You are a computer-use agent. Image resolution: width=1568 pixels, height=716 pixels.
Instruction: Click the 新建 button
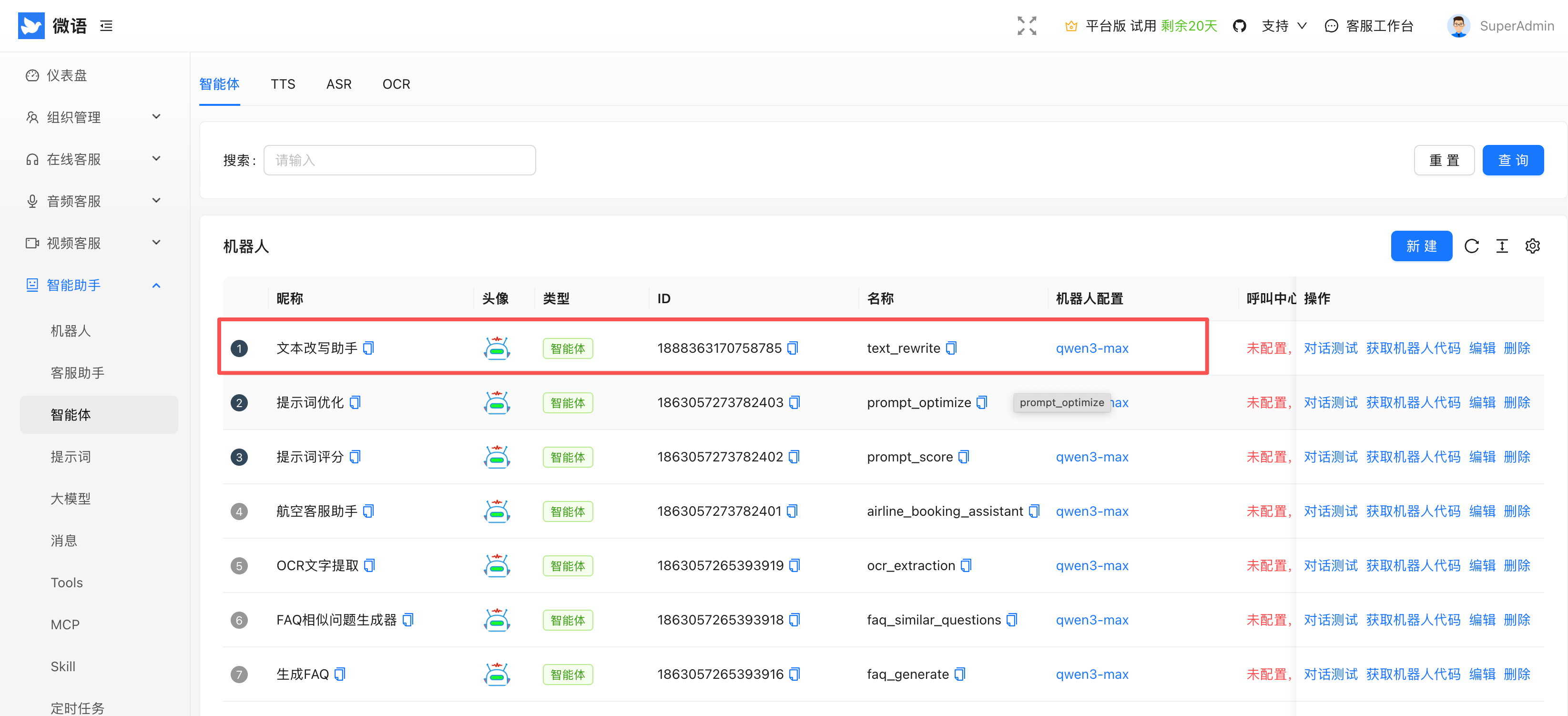(1421, 246)
